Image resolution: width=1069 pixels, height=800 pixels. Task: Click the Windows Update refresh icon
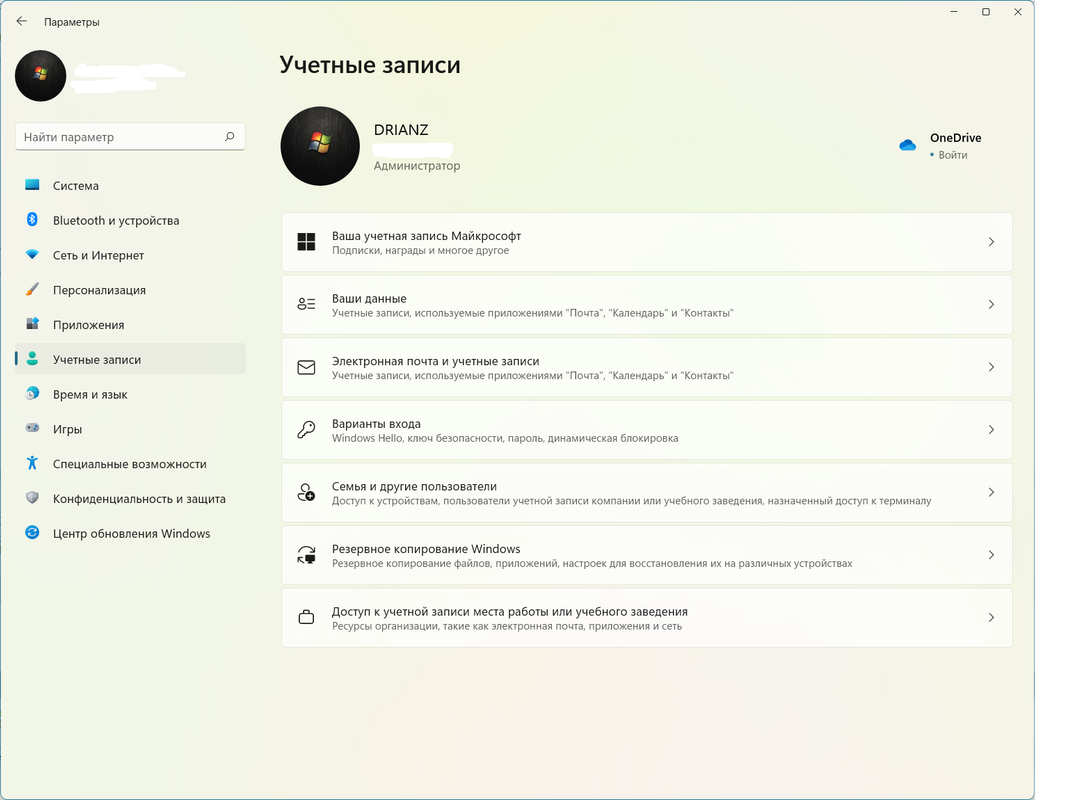click(32, 533)
